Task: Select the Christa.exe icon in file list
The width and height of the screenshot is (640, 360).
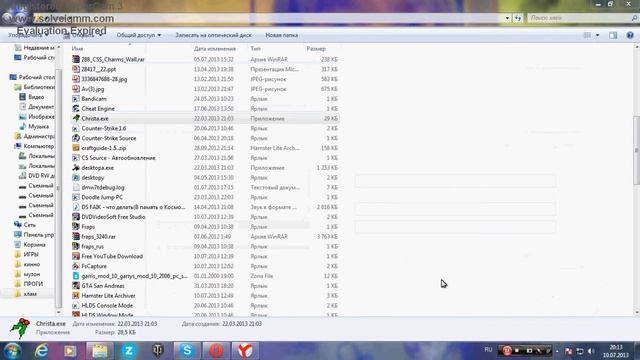Action: point(76,118)
